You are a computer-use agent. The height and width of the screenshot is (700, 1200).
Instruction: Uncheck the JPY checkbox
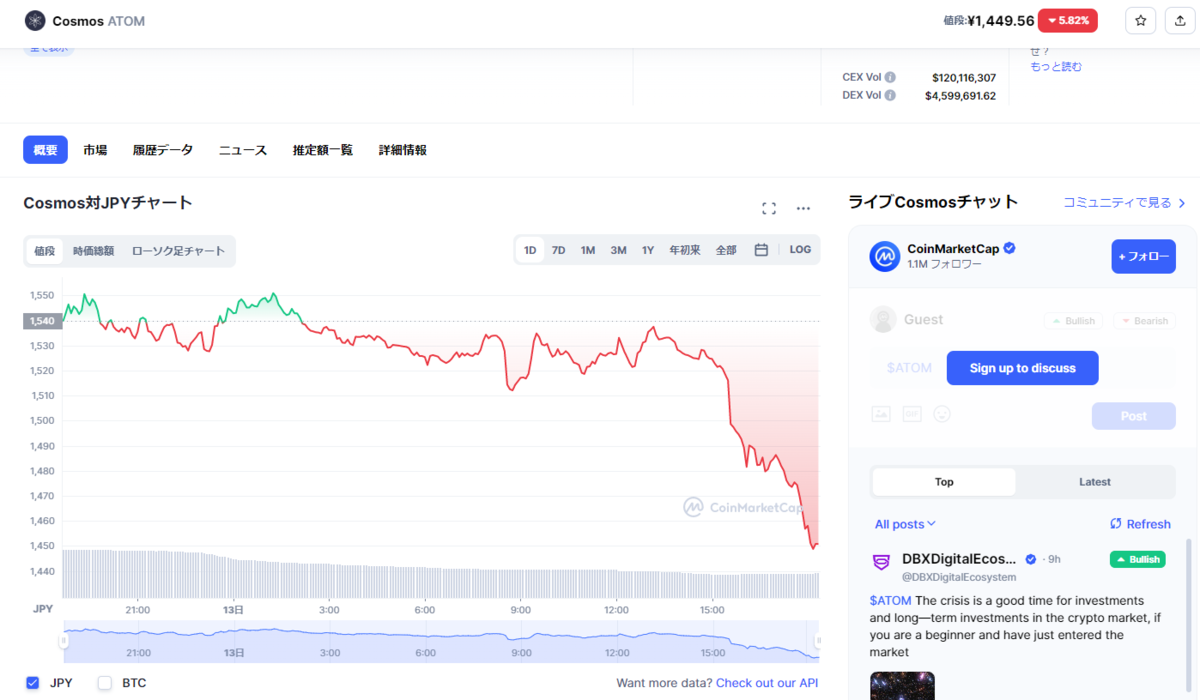[33, 683]
